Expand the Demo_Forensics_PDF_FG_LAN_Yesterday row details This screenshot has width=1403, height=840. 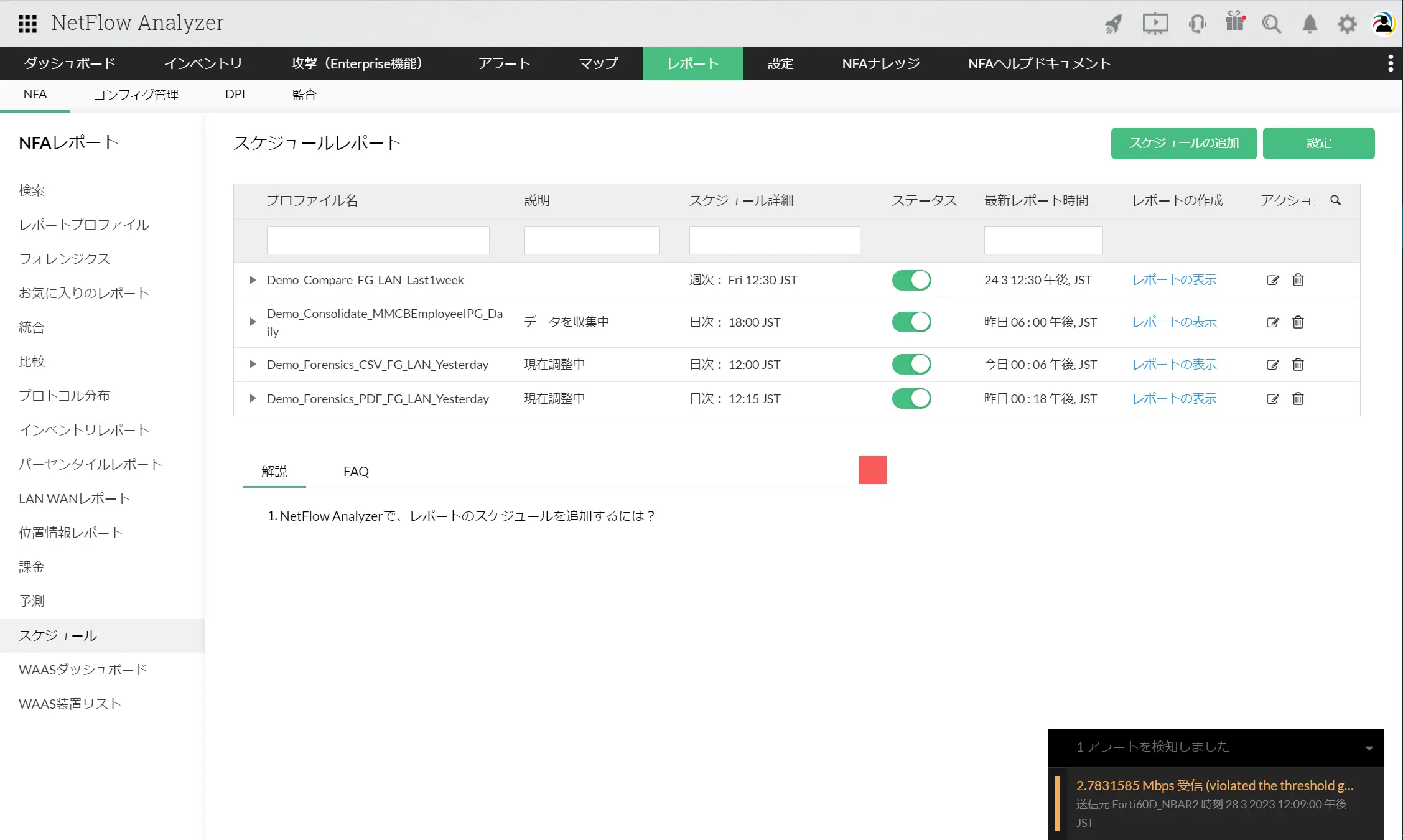coord(253,399)
